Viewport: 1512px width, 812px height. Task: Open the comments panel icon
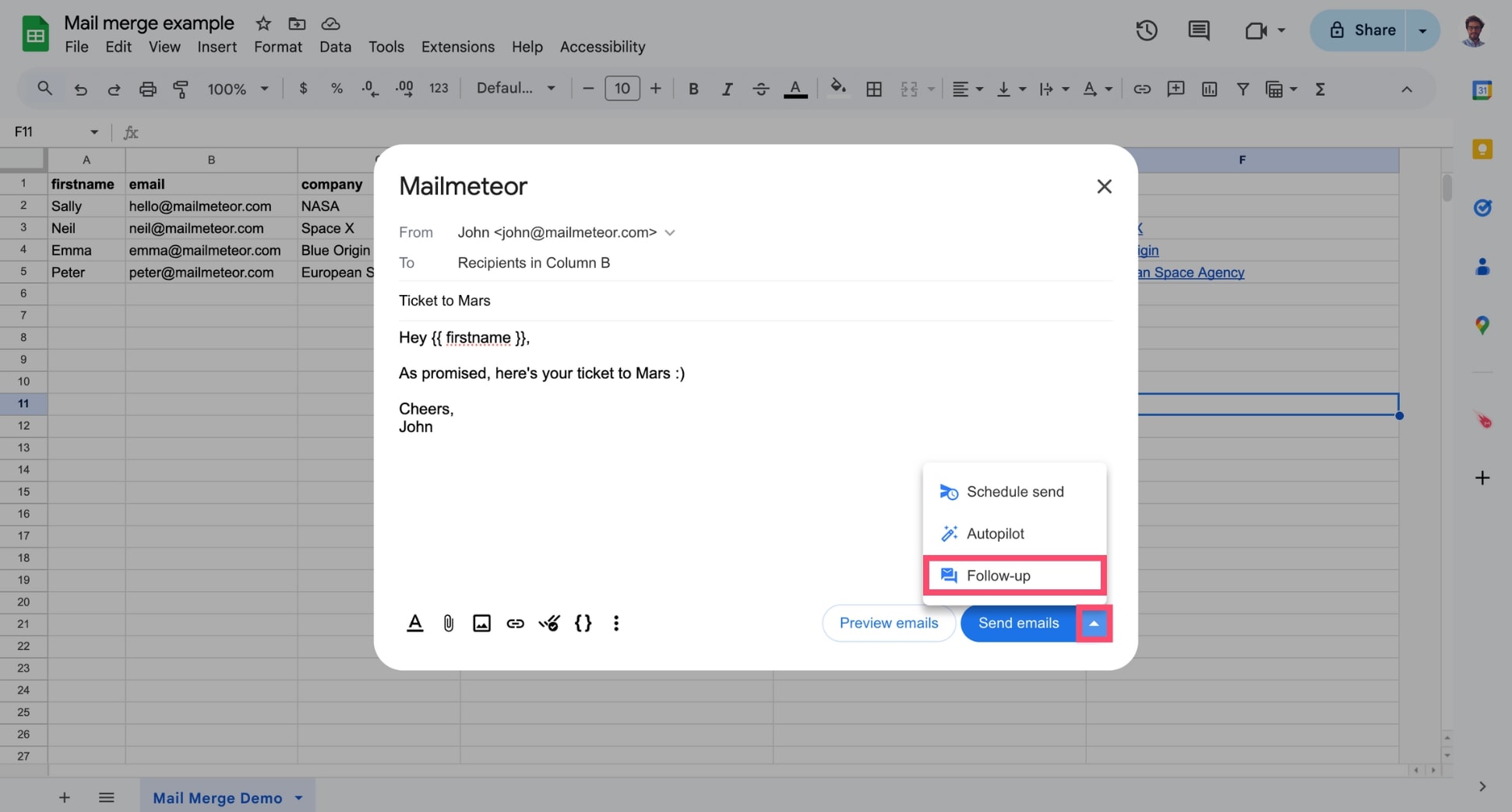(x=1198, y=30)
